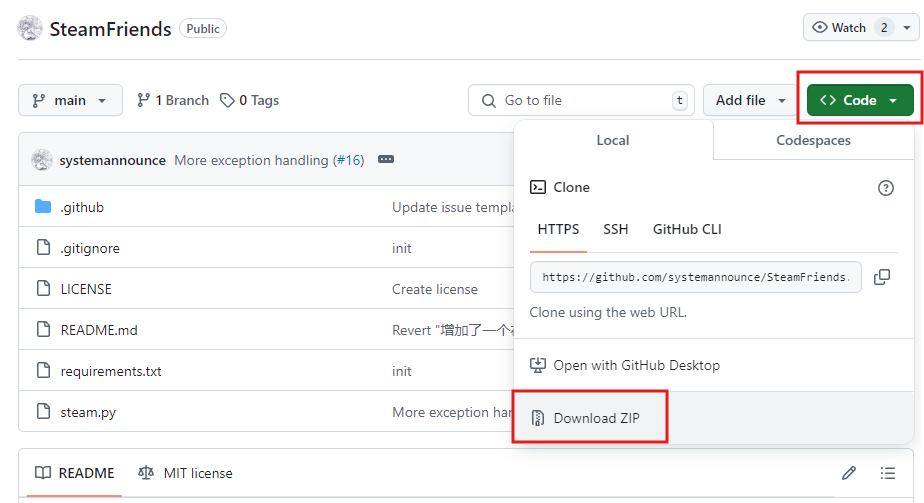924x503 pixels.
Task: Open the steam.py More exception commit message
Action: (x=453, y=412)
